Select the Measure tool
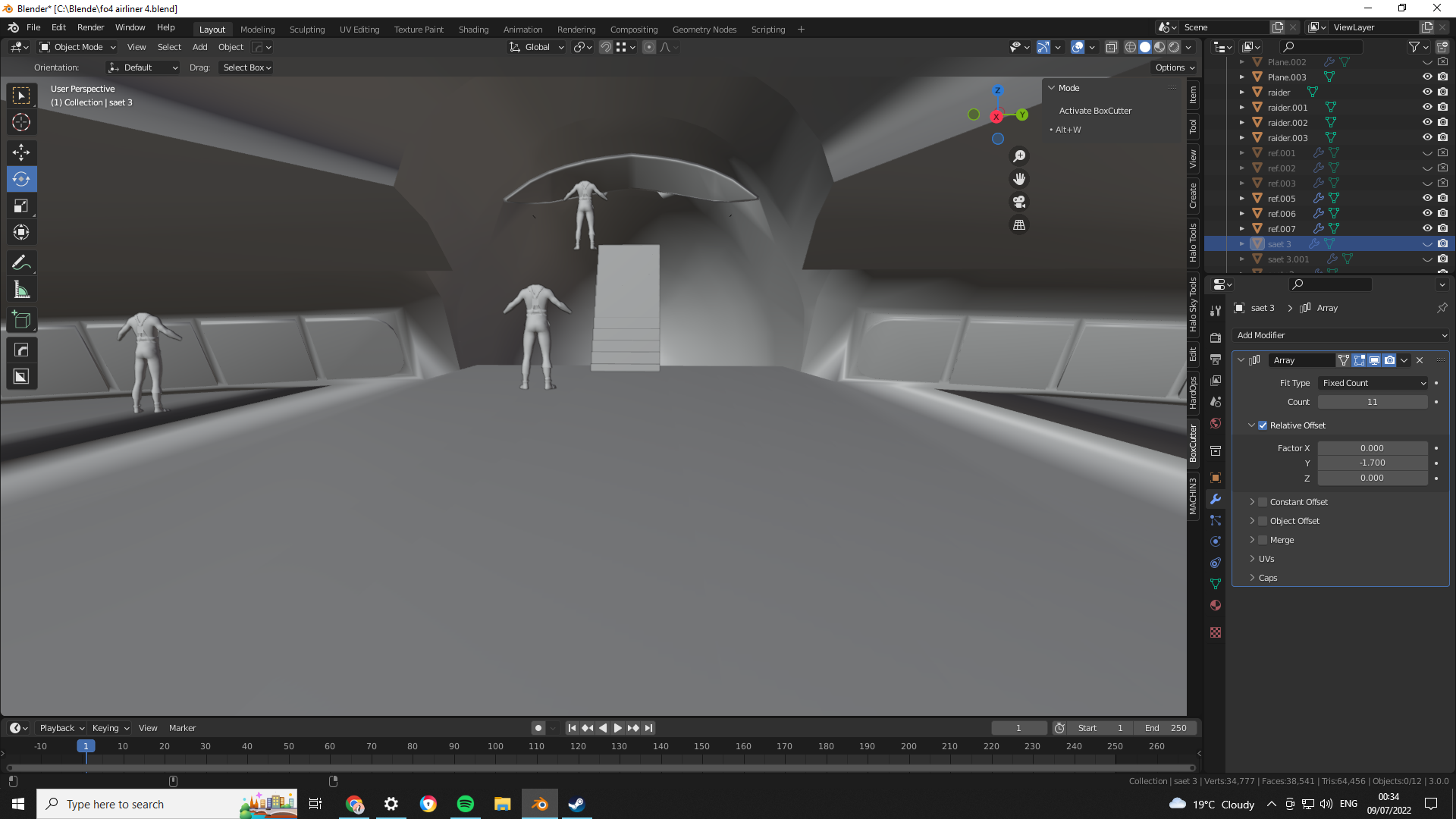The image size is (1456, 819). [21, 290]
